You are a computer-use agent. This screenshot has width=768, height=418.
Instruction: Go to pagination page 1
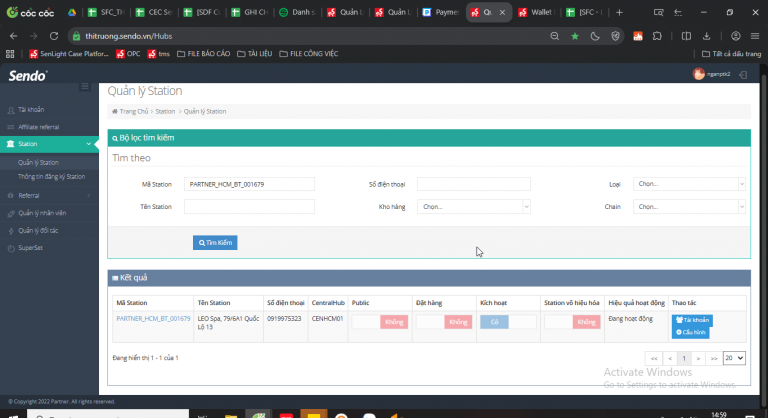pyautogui.click(x=684, y=358)
